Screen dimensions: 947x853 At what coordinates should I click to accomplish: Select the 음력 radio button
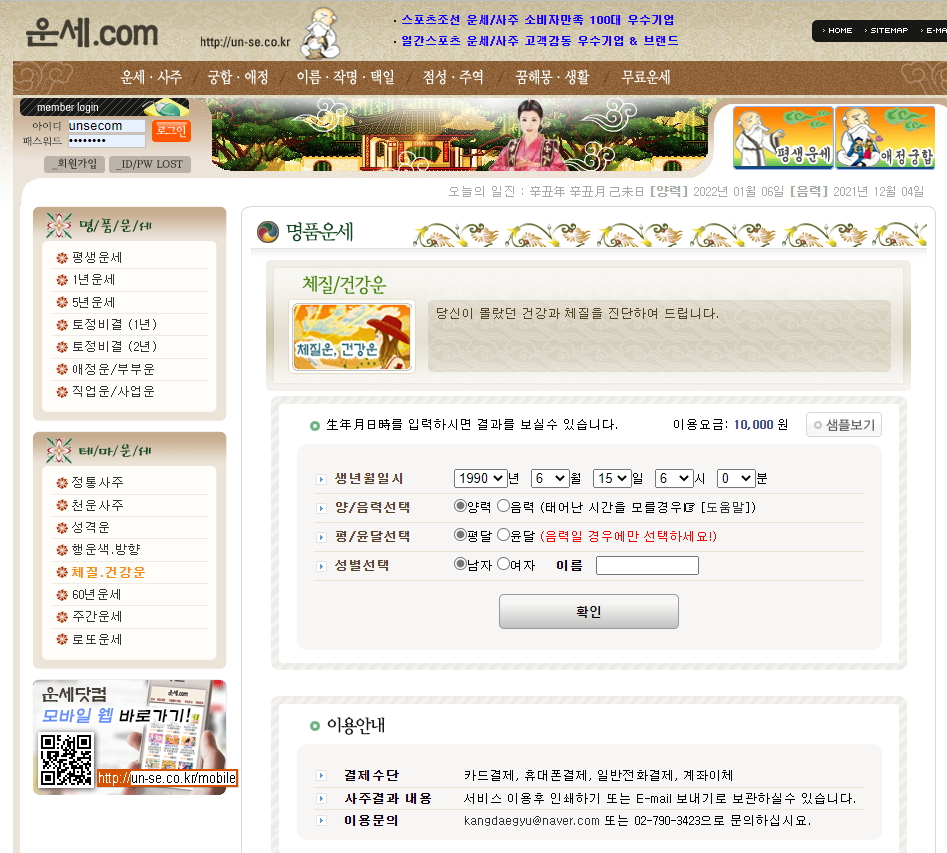pos(503,507)
